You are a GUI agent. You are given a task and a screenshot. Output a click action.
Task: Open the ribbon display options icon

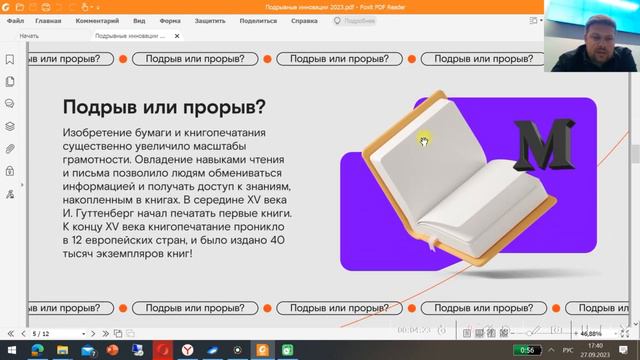pos(533,20)
